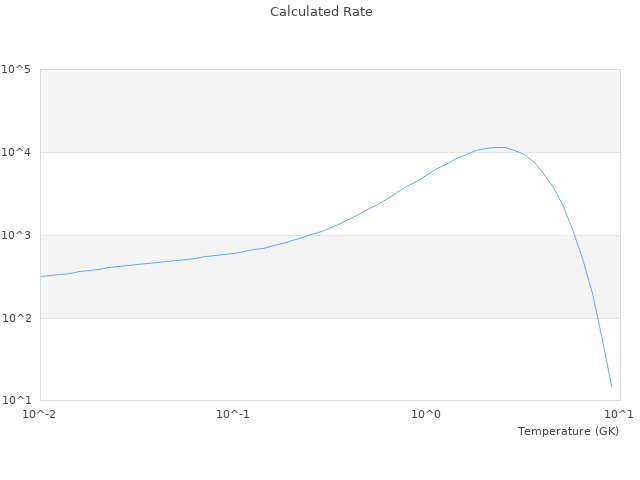Click the leftmost starting point of the curve

click(x=41, y=276)
